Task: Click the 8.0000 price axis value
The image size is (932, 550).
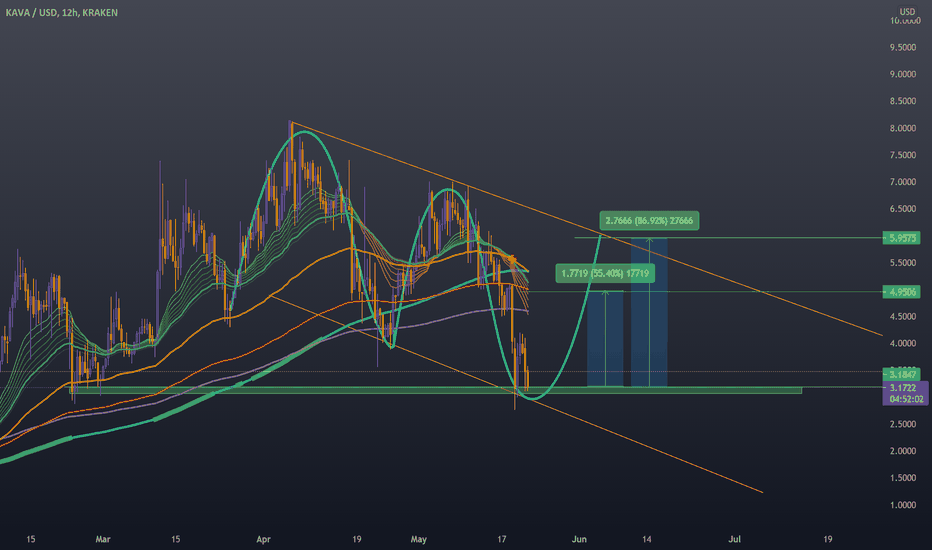Action: pos(902,128)
